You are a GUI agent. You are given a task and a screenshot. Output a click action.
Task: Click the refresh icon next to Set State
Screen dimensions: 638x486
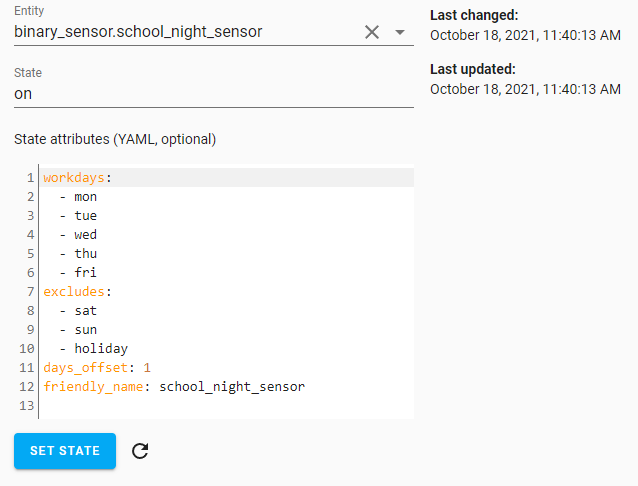(x=140, y=451)
